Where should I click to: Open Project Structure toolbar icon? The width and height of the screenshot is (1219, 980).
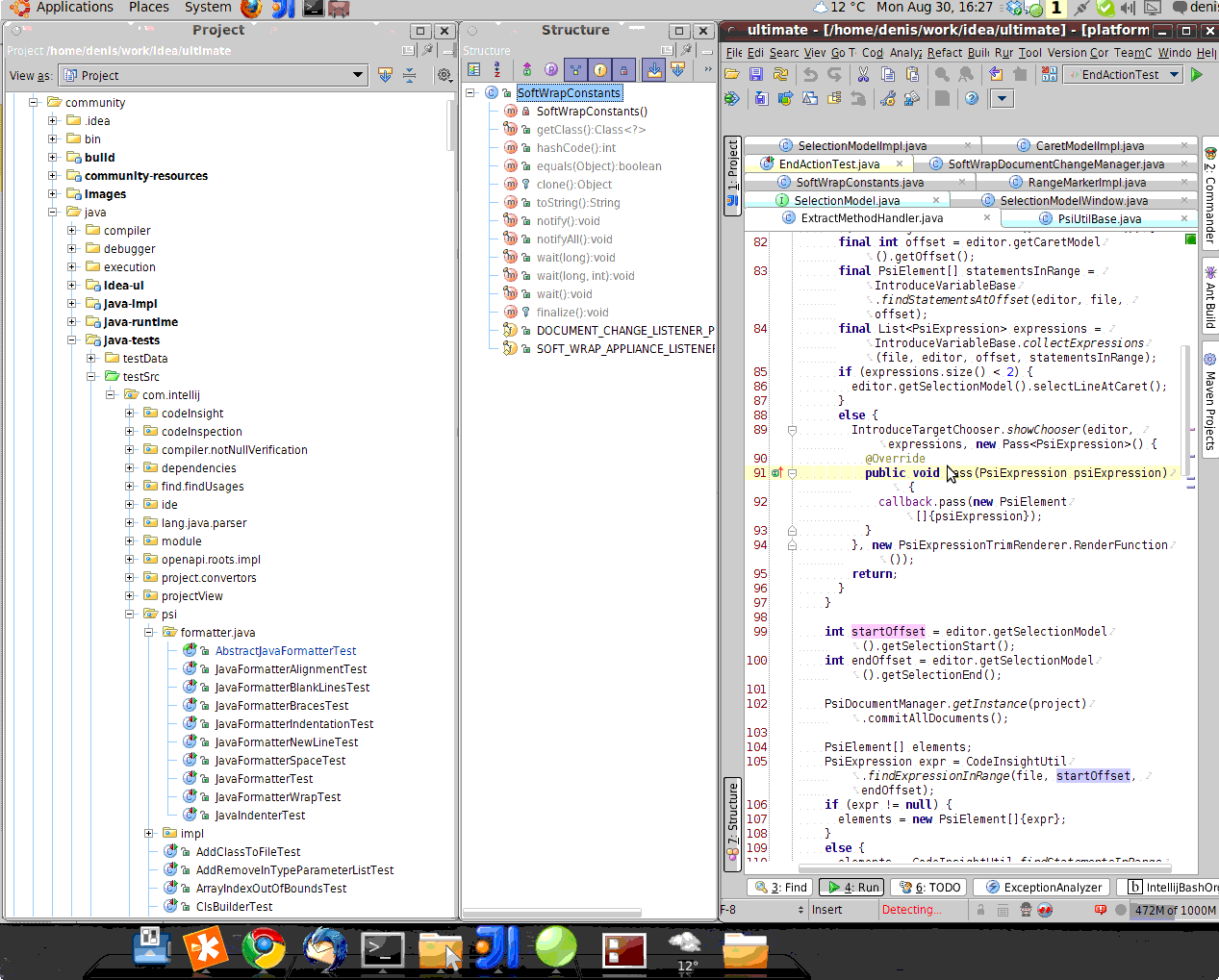coord(912,98)
